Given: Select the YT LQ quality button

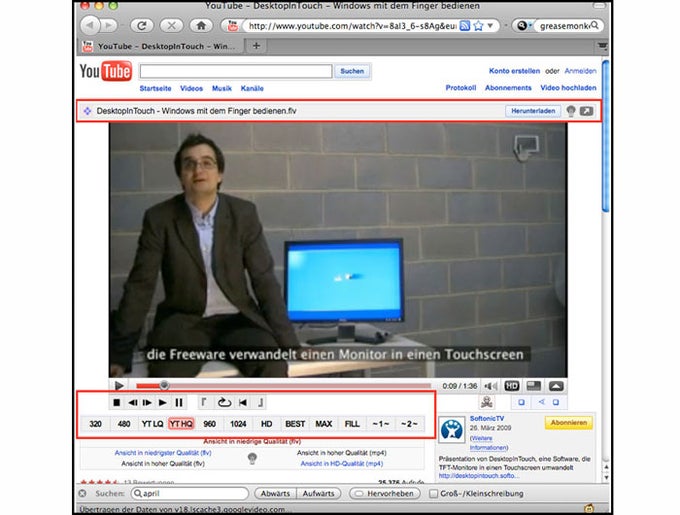Looking at the screenshot, I should click(x=152, y=424).
